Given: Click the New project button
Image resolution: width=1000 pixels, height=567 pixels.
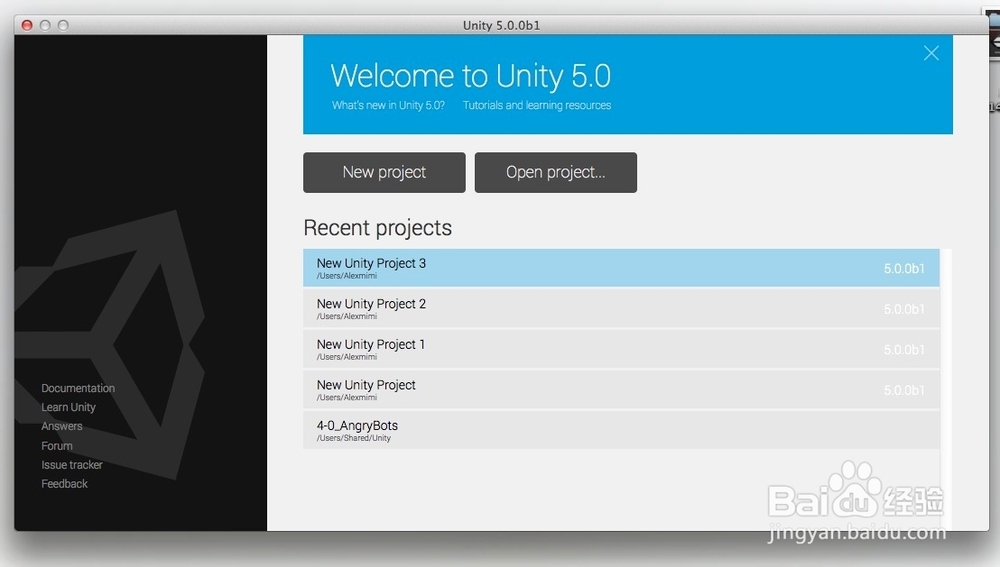Looking at the screenshot, I should click(x=384, y=172).
